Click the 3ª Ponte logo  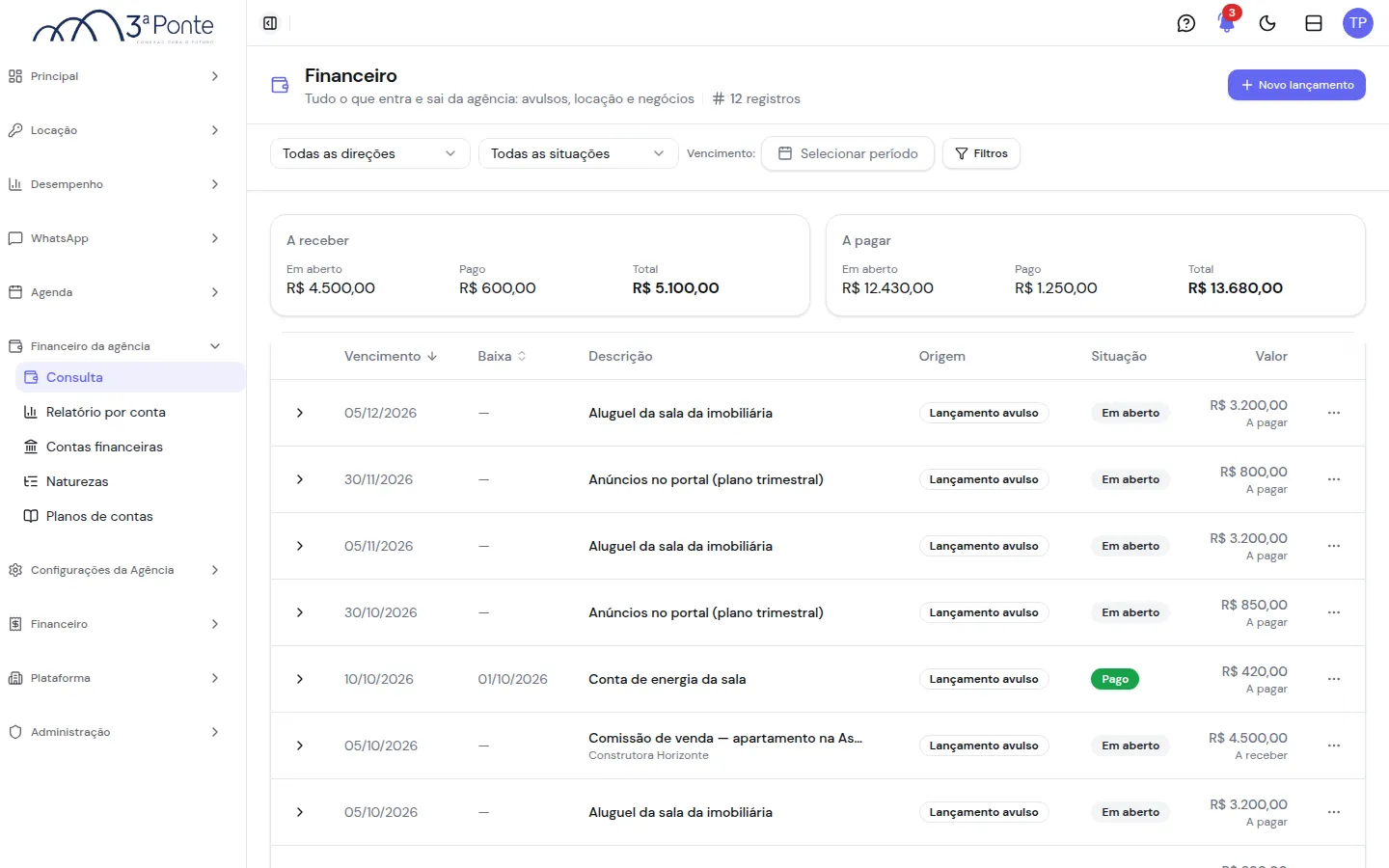coord(123,26)
